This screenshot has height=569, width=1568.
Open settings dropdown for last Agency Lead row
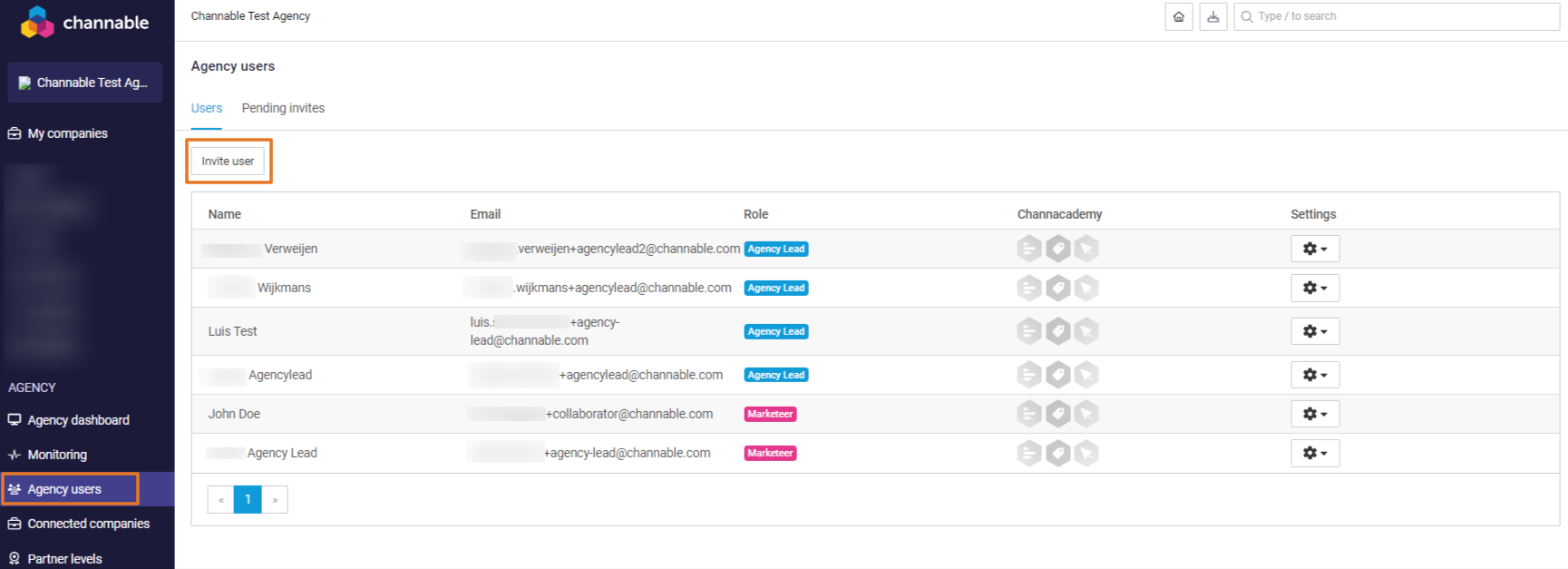(x=1315, y=453)
